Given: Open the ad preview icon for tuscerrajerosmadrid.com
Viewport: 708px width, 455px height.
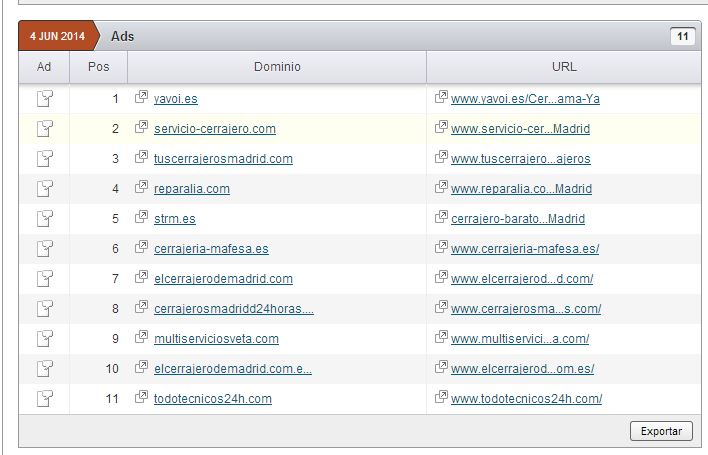Looking at the screenshot, I should 45,158.
